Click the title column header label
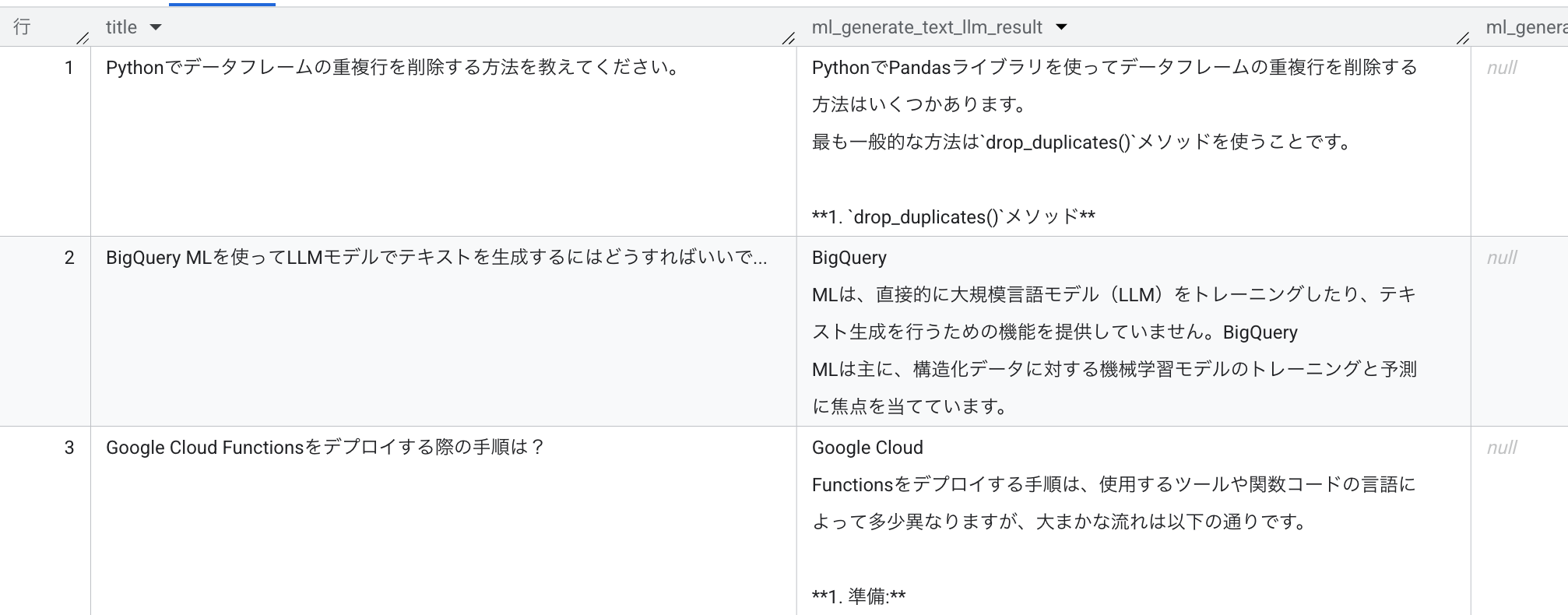Screen dimensions: 1568x615 coord(121,27)
